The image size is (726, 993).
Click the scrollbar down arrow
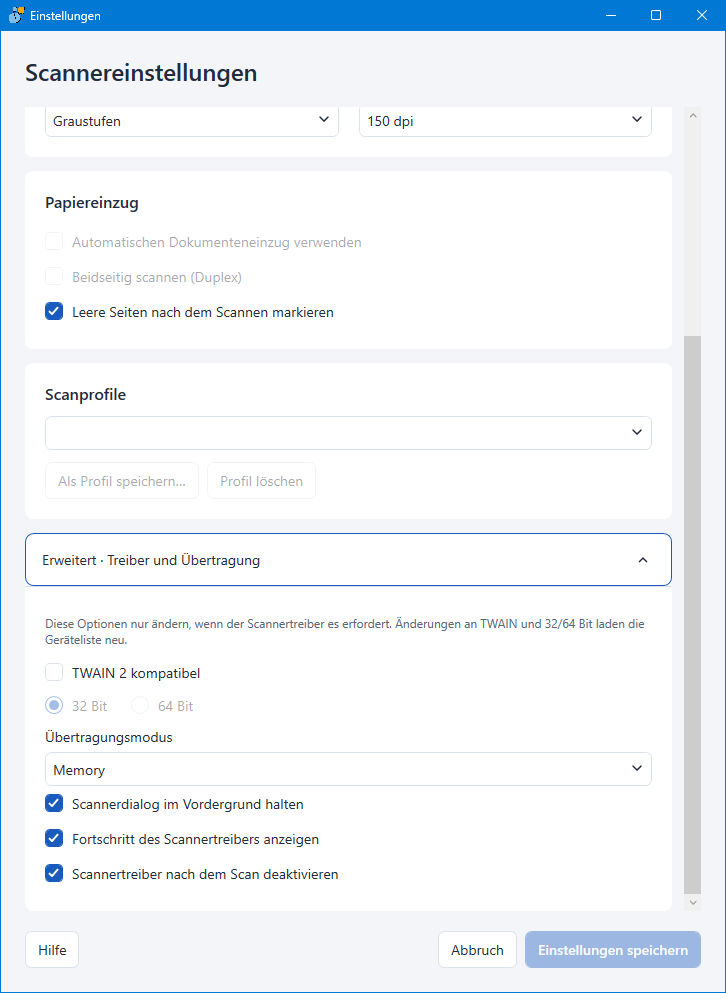[x=692, y=902]
